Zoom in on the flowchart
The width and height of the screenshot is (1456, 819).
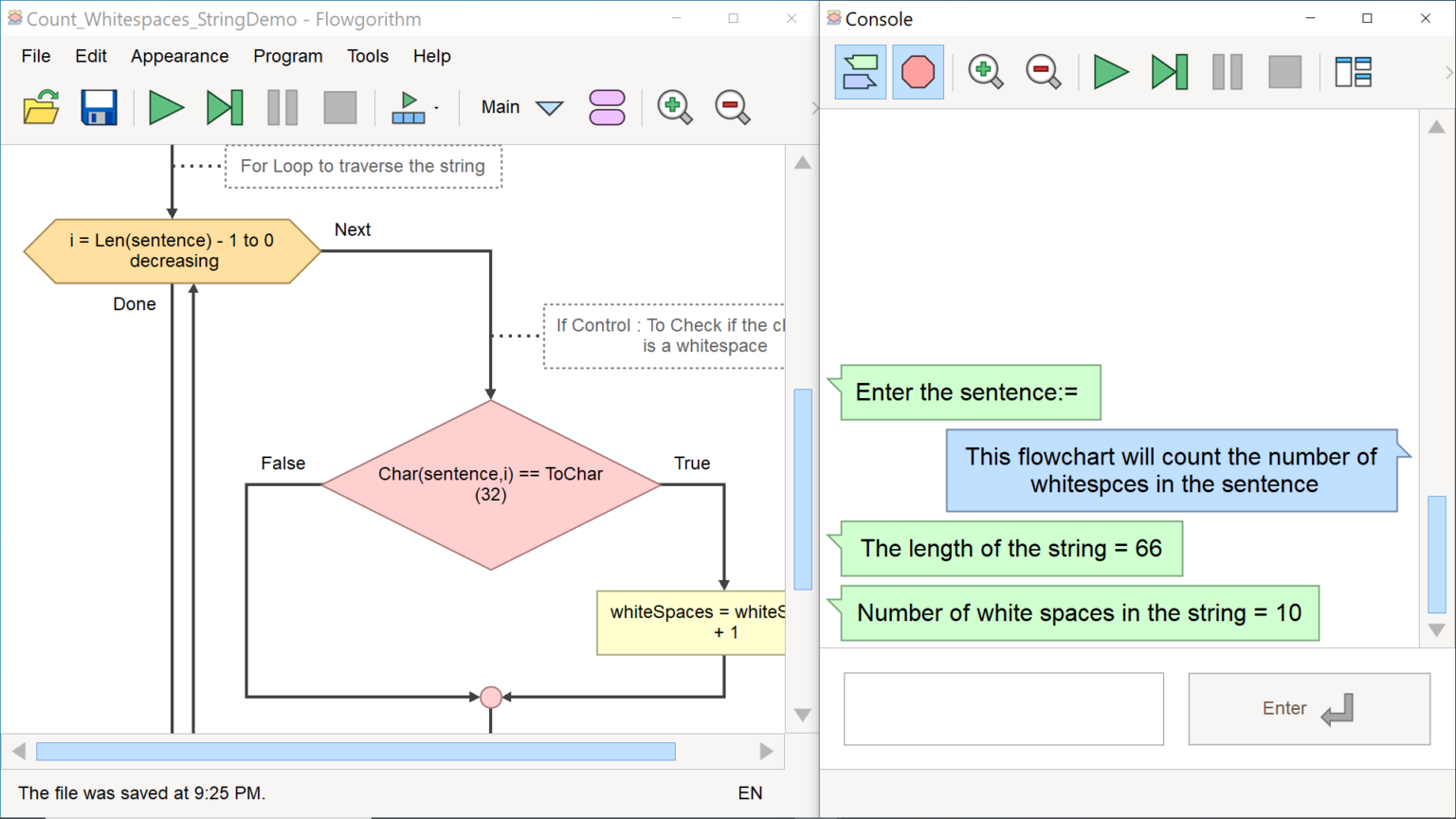click(674, 107)
